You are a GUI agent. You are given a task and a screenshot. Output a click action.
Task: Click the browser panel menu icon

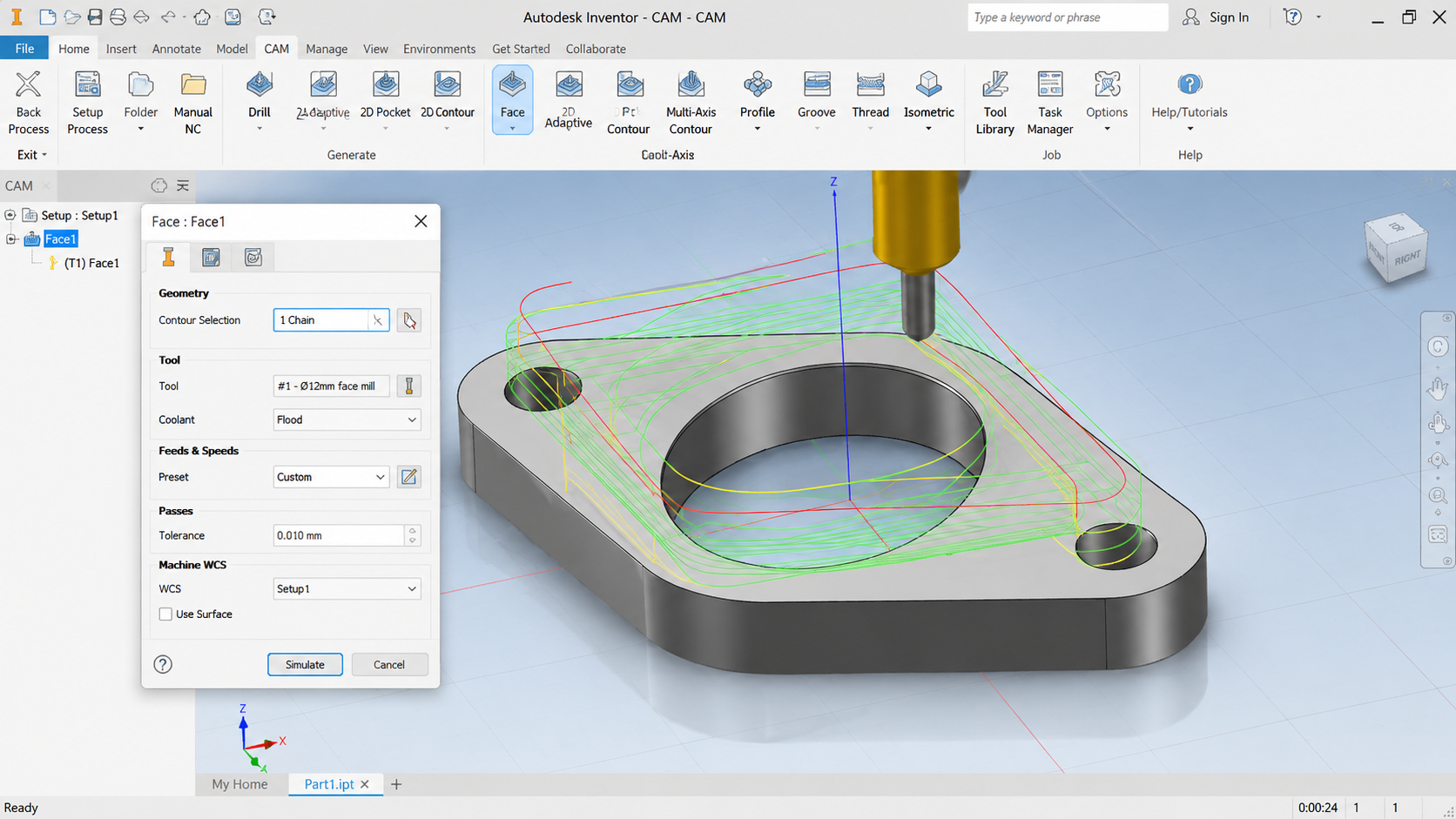click(183, 185)
